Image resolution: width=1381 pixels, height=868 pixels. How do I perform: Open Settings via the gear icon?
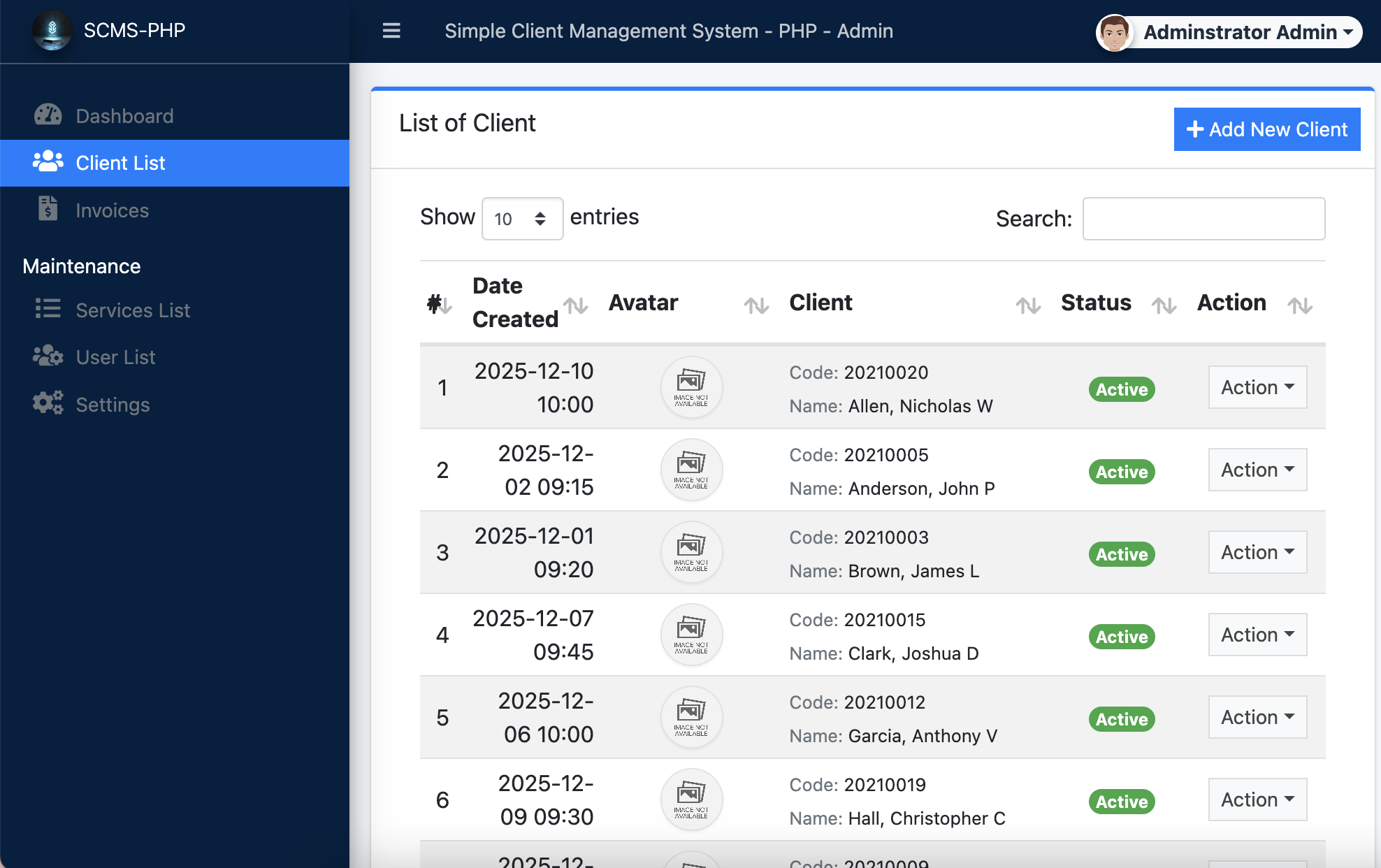pos(48,403)
